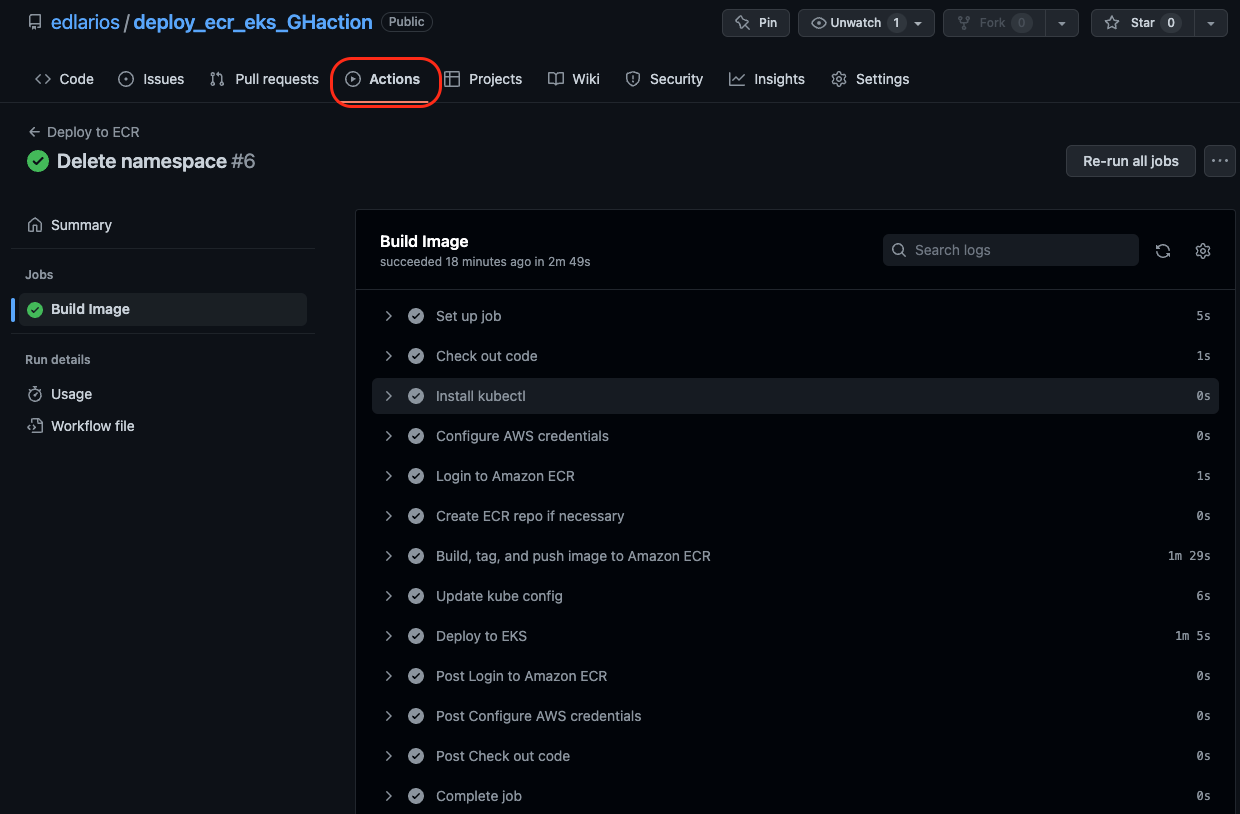Screen dimensions: 1240x814
Task: Click the back arrow next to Deploy to ECR
Action: 32,131
